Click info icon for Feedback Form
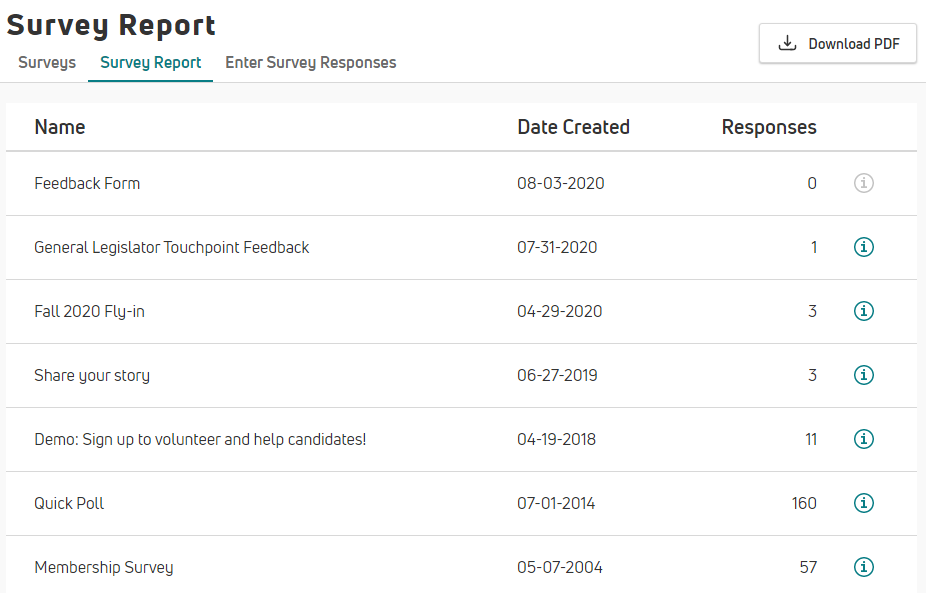Viewport: 926px width, 593px height. (864, 183)
